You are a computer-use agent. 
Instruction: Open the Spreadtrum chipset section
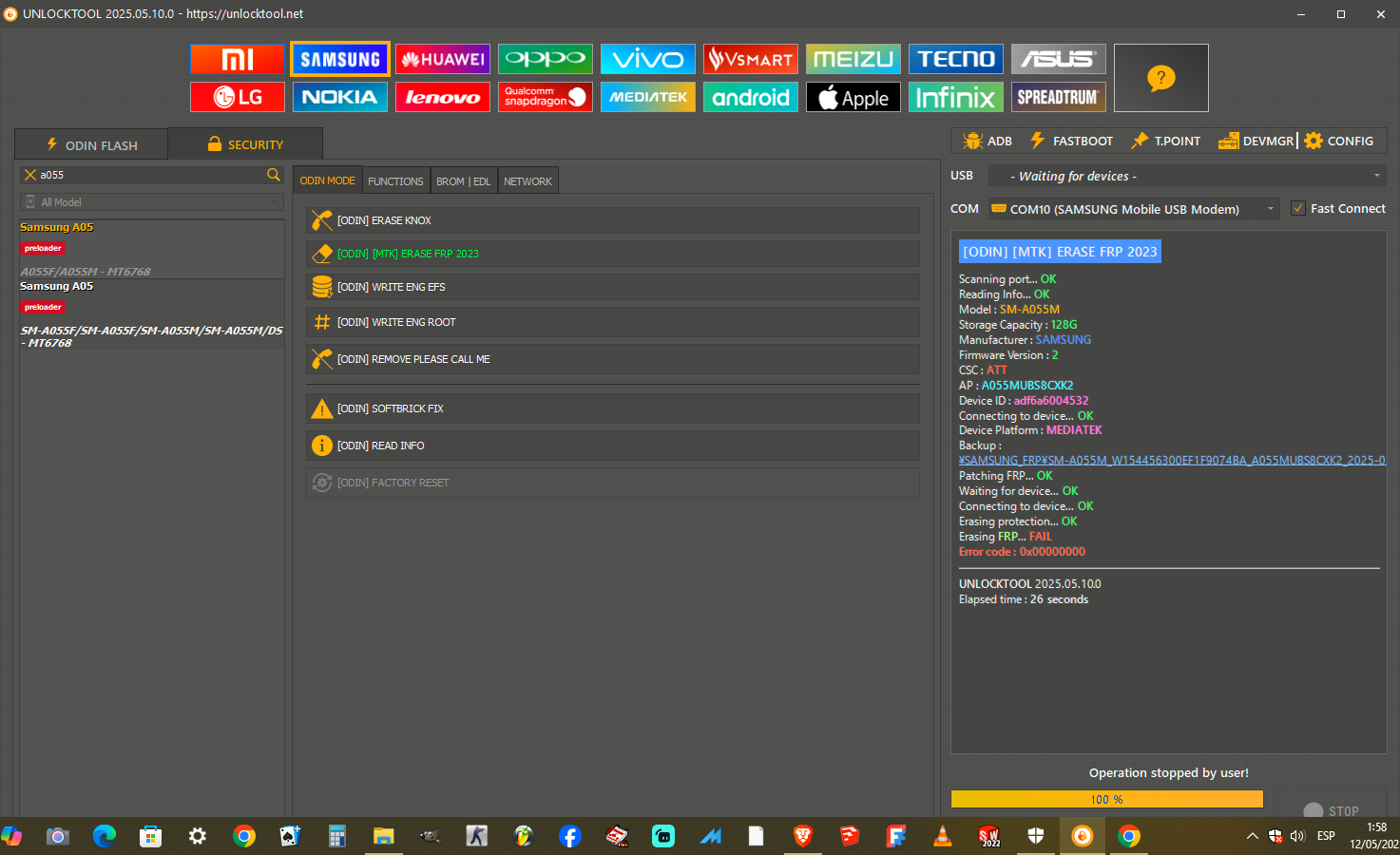pyautogui.click(x=1059, y=97)
